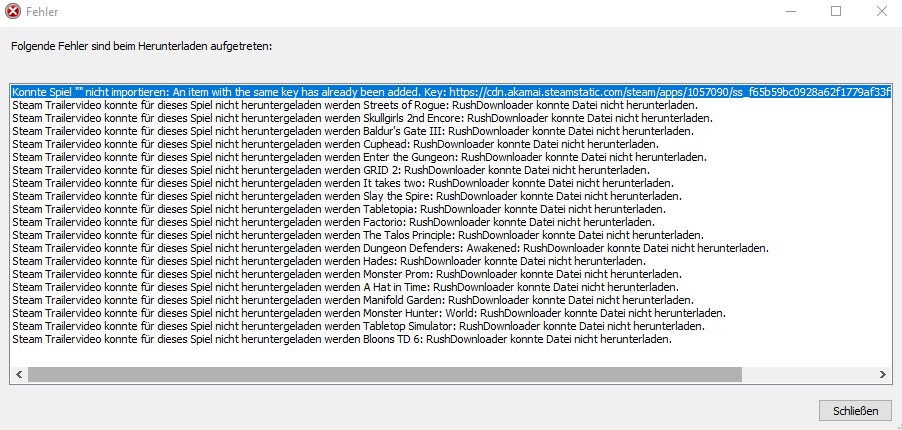902x430 pixels.
Task: Select the 'Konnte Spiel nicht importieren' error line
Action: [452, 92]
